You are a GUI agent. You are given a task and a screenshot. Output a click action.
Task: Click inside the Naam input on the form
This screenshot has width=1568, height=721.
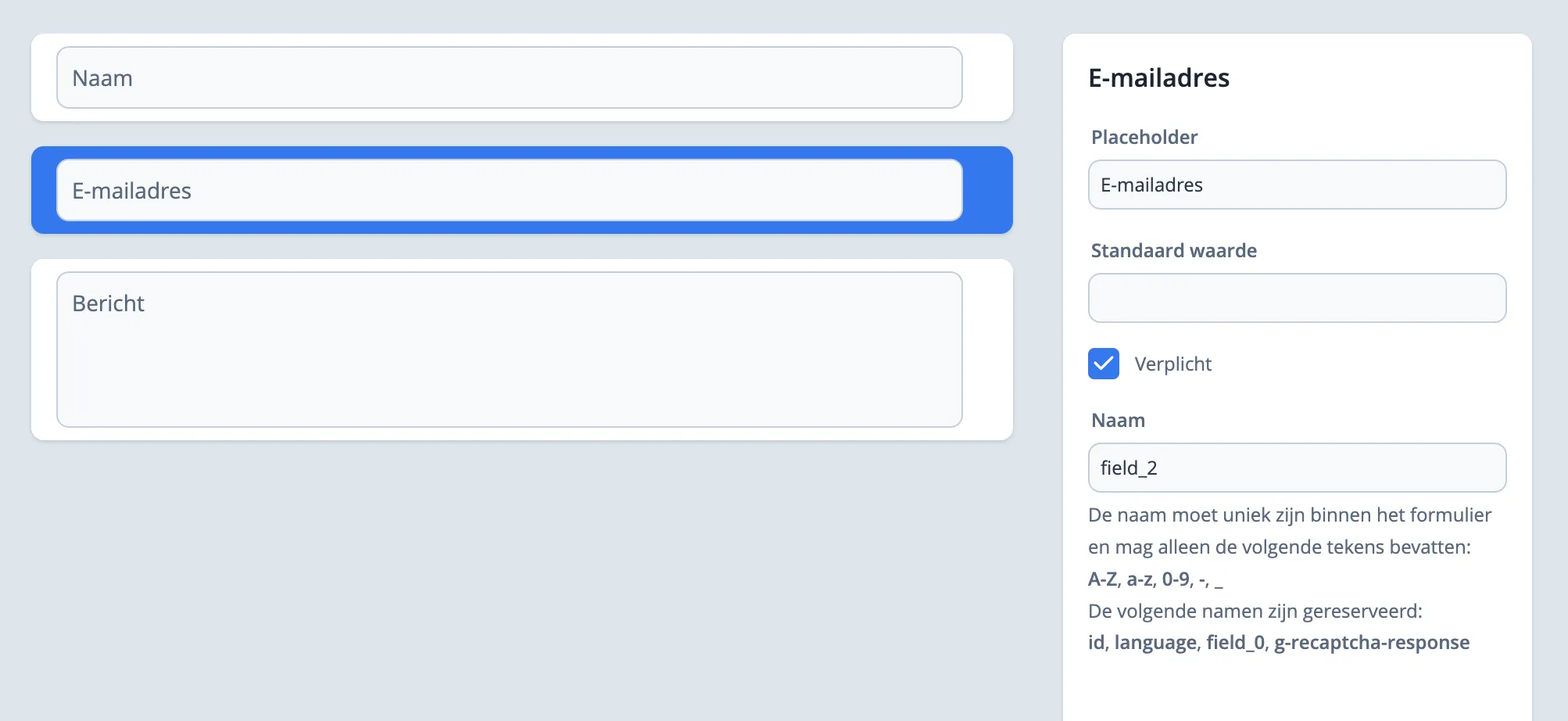(x=508, y=77)
